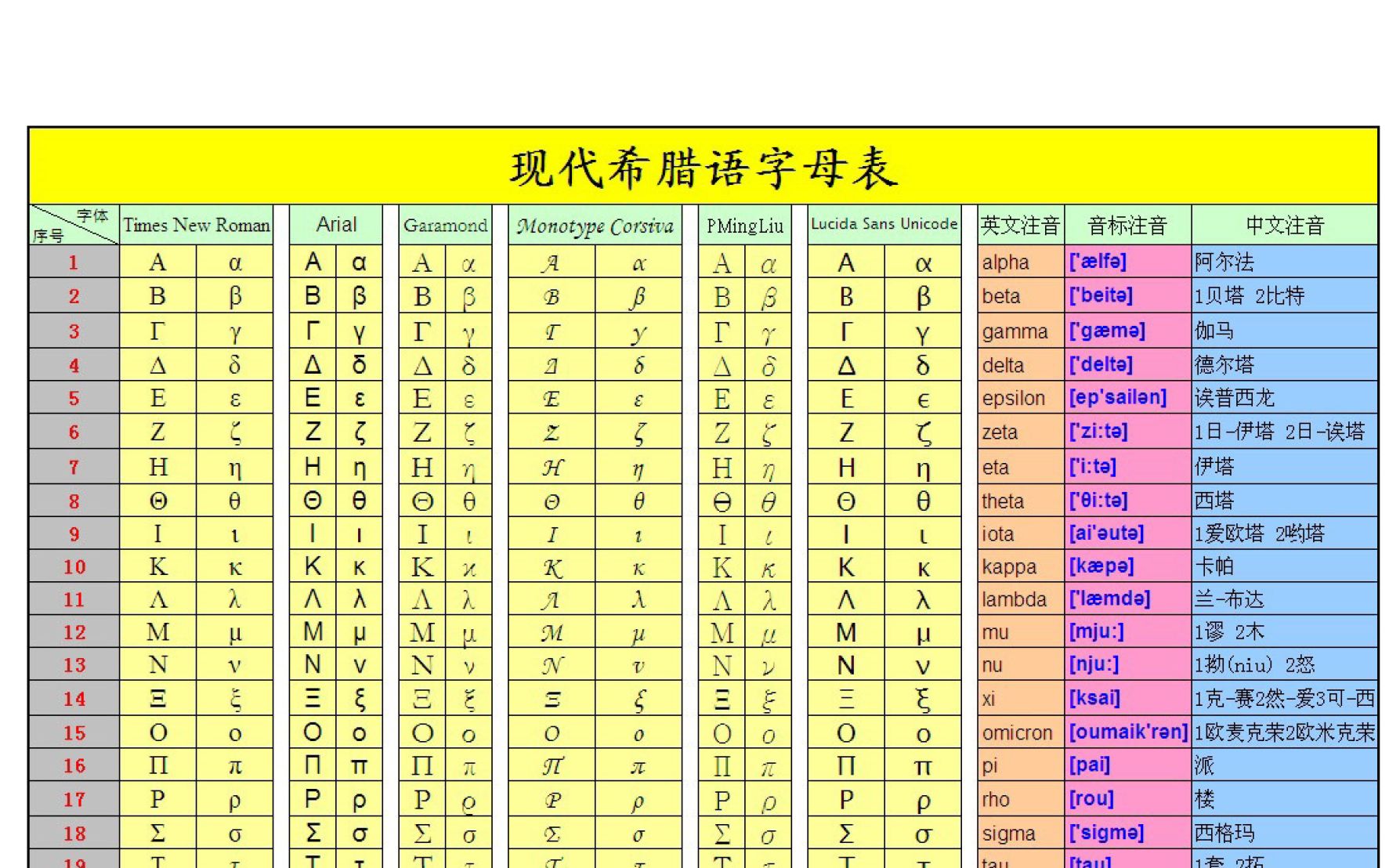Select the Chinese cell 德尔塔

1285,365
